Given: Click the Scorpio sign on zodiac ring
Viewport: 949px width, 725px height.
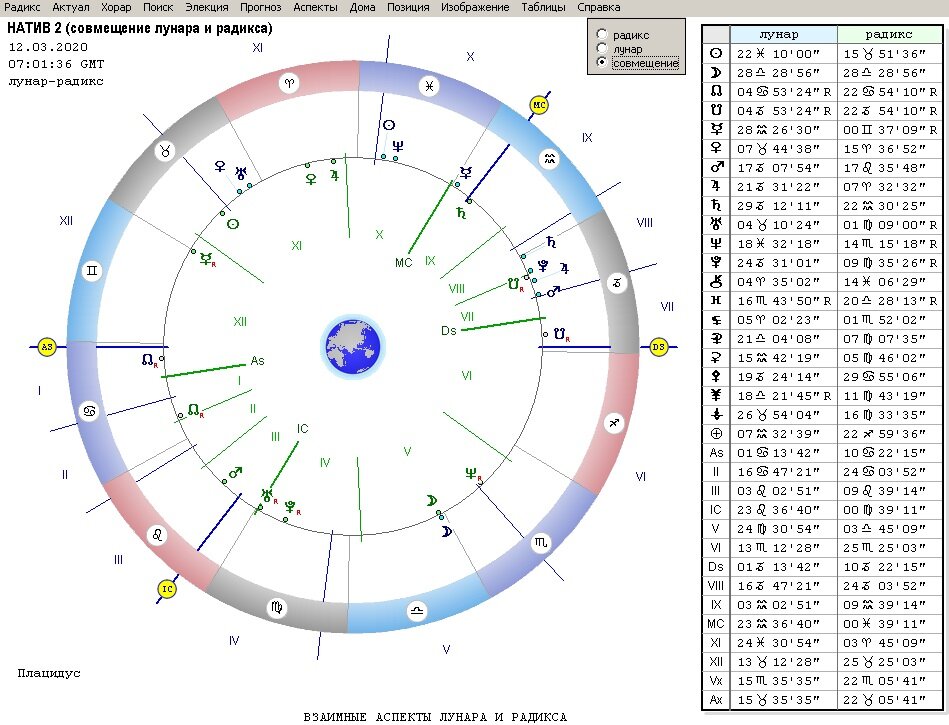Looking at the screenshot, I should coord(540,543).
